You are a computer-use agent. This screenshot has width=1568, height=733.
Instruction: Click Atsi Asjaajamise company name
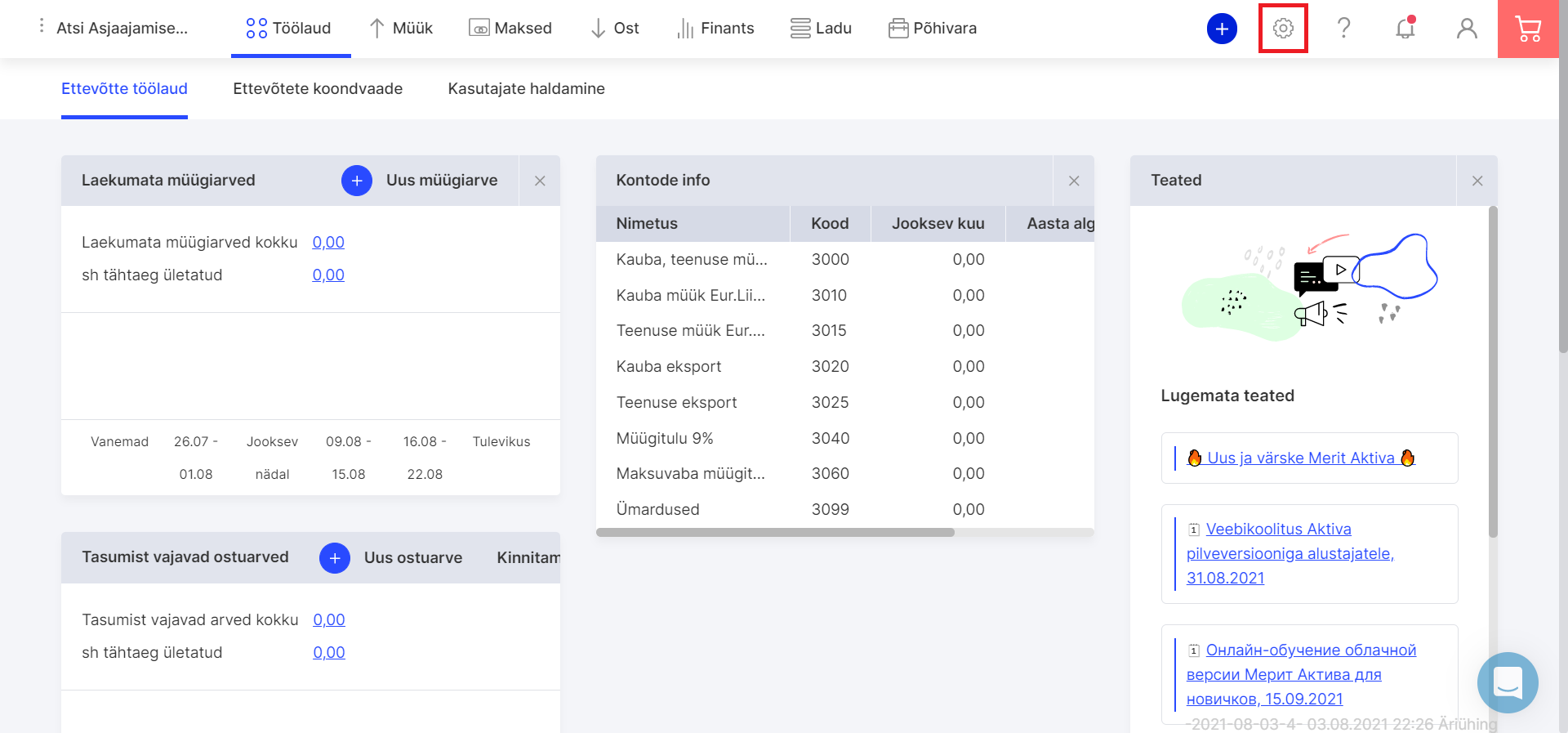click(x=122, y=29)
